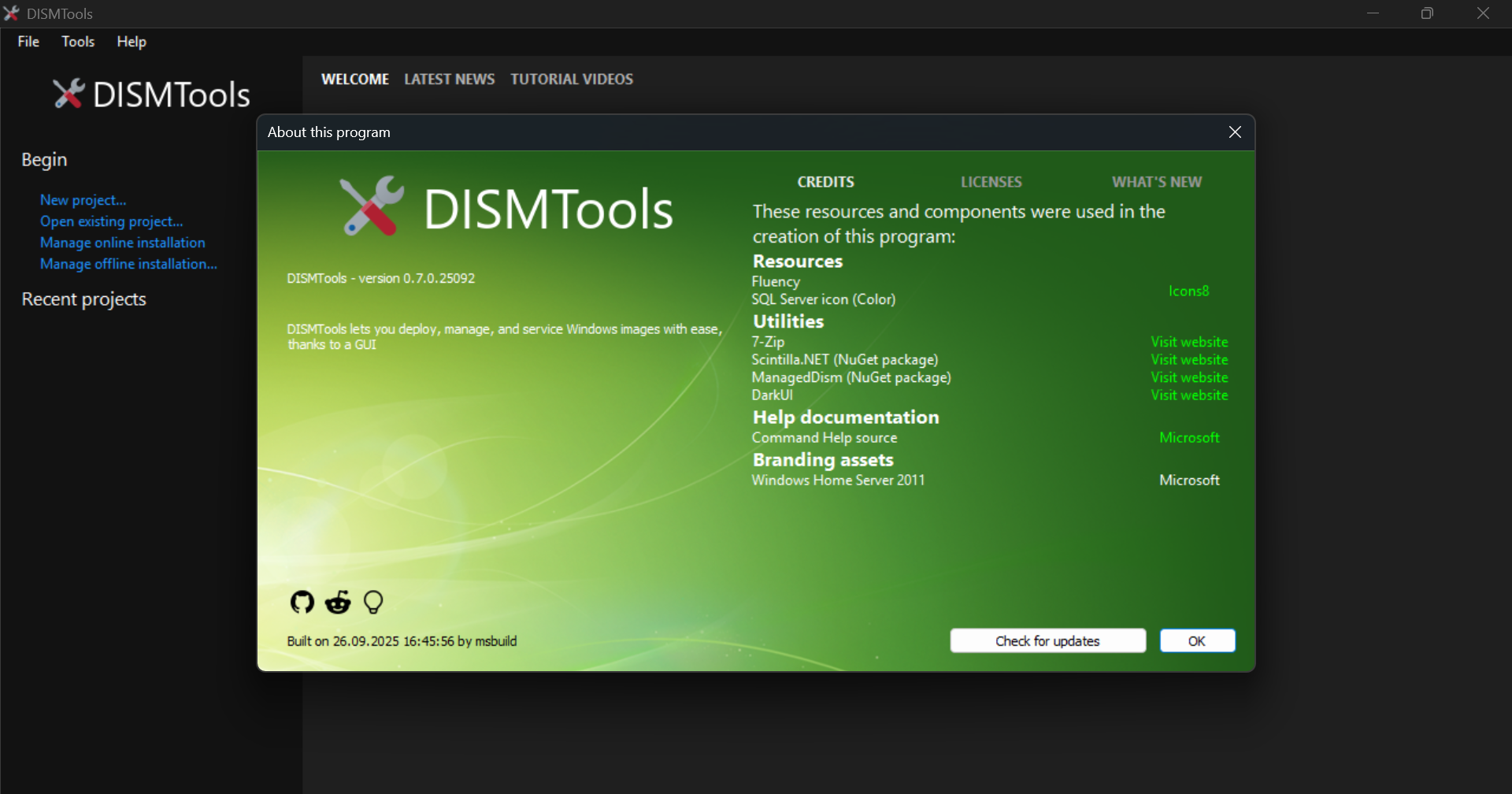Open the Tools menu

tap(78, 42)
